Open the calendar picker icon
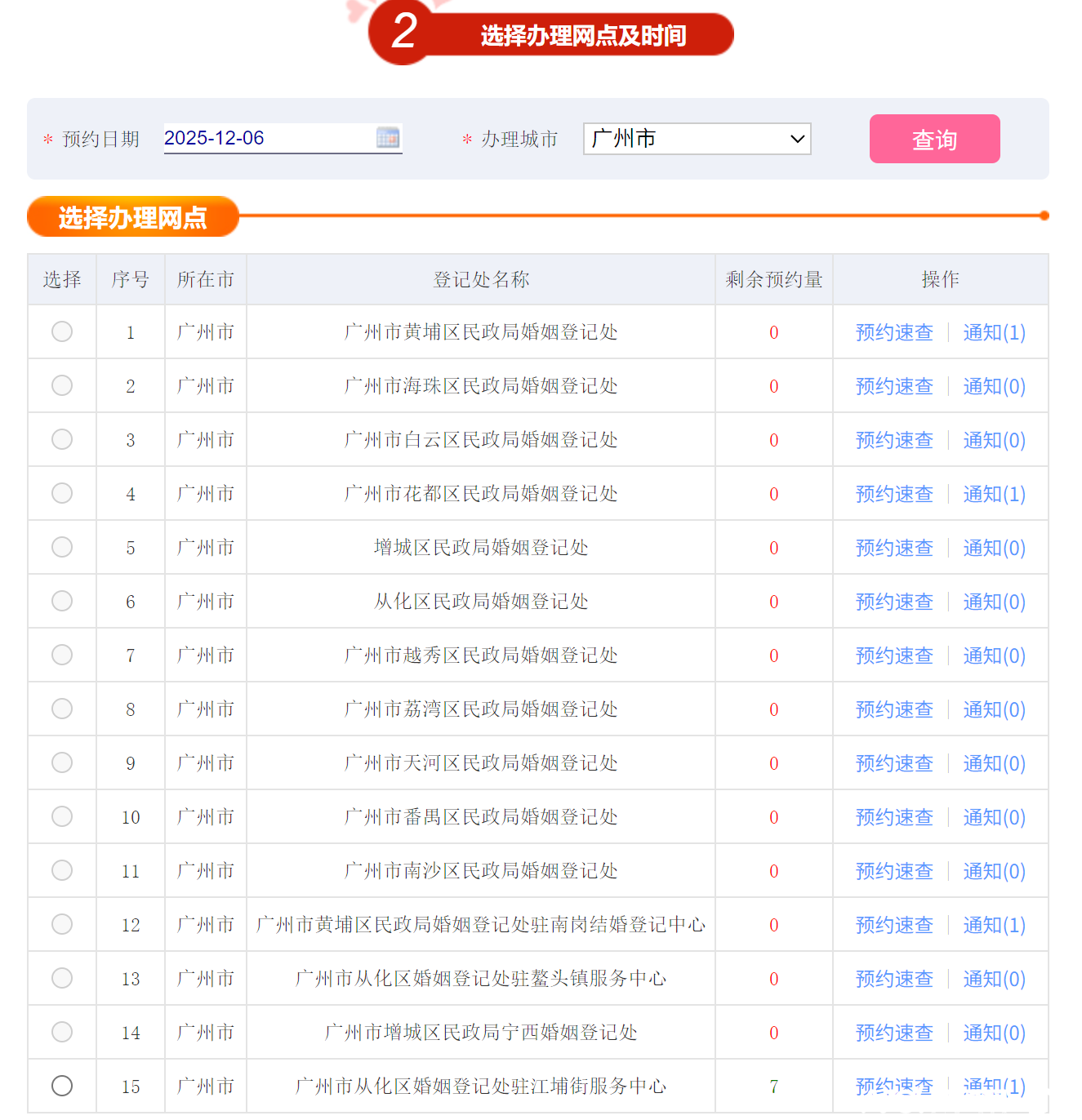Image resolution: width=1082 pixels, height=1120 pixels. click(388, 138)
